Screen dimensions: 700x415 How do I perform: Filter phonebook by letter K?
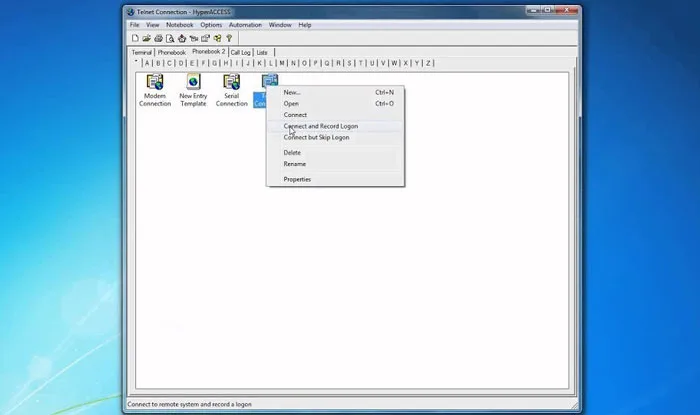point(259,63)
